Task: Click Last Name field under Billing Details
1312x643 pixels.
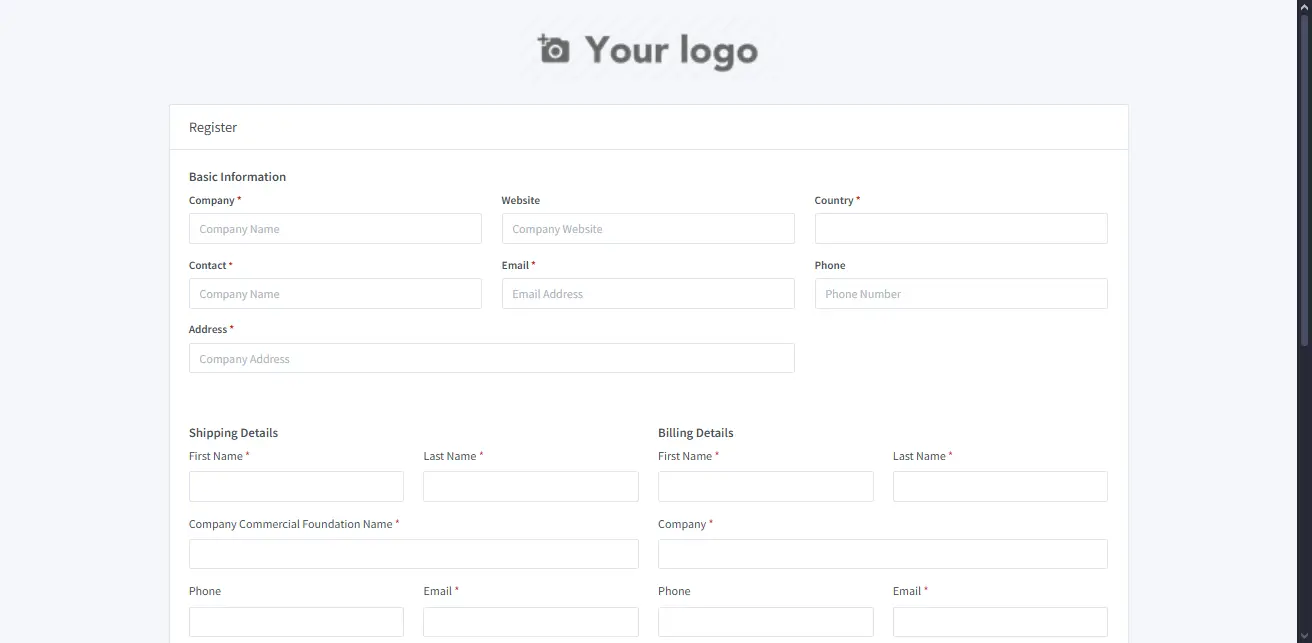Action: pyautogui.click(x=1000, y=486)
